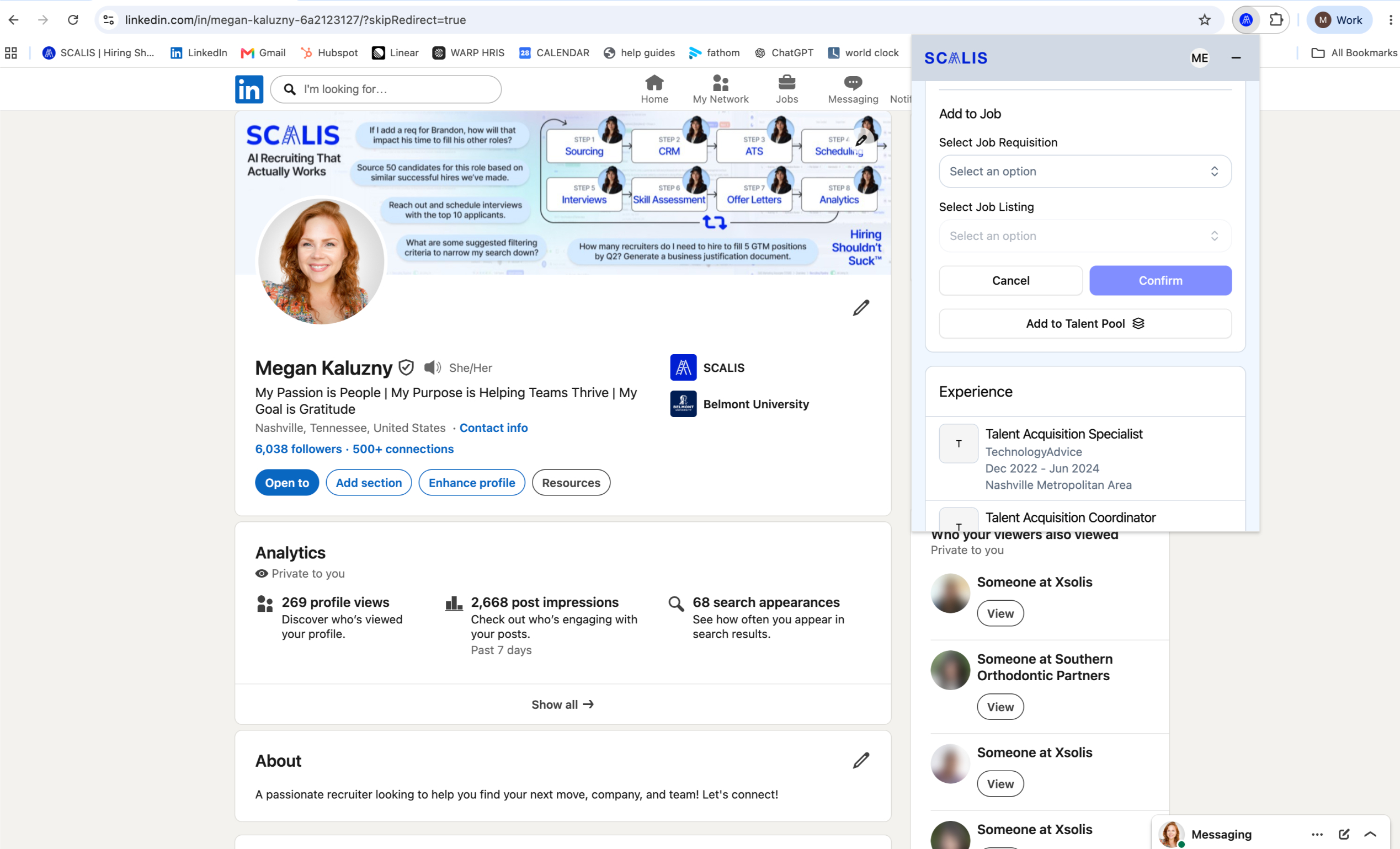Open LinkedIn bookmark
The image size is (1400, 849).
click(199, 53)
